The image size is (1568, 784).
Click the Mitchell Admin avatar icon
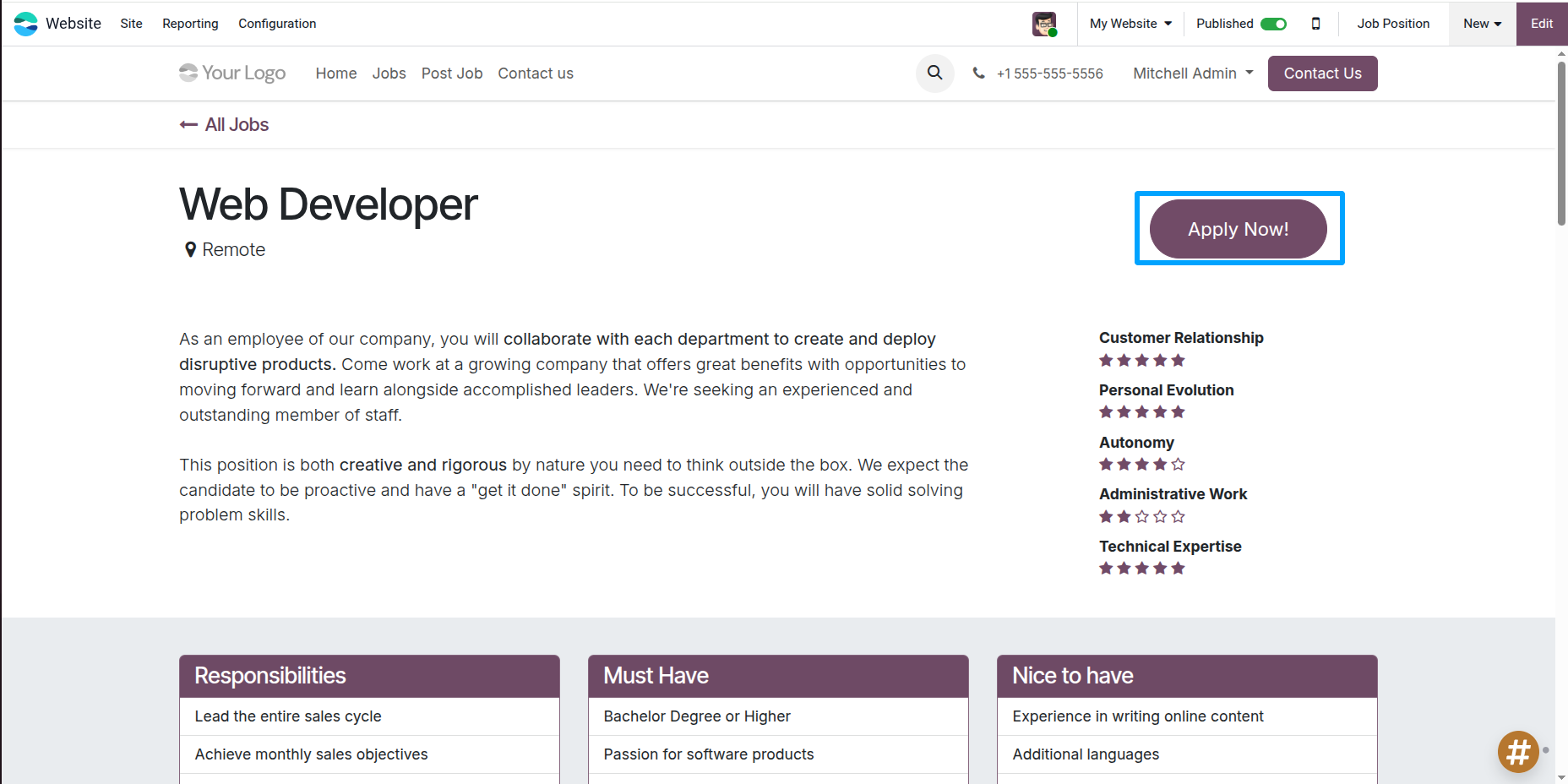pyautogui.click(x=1044, y=24)
